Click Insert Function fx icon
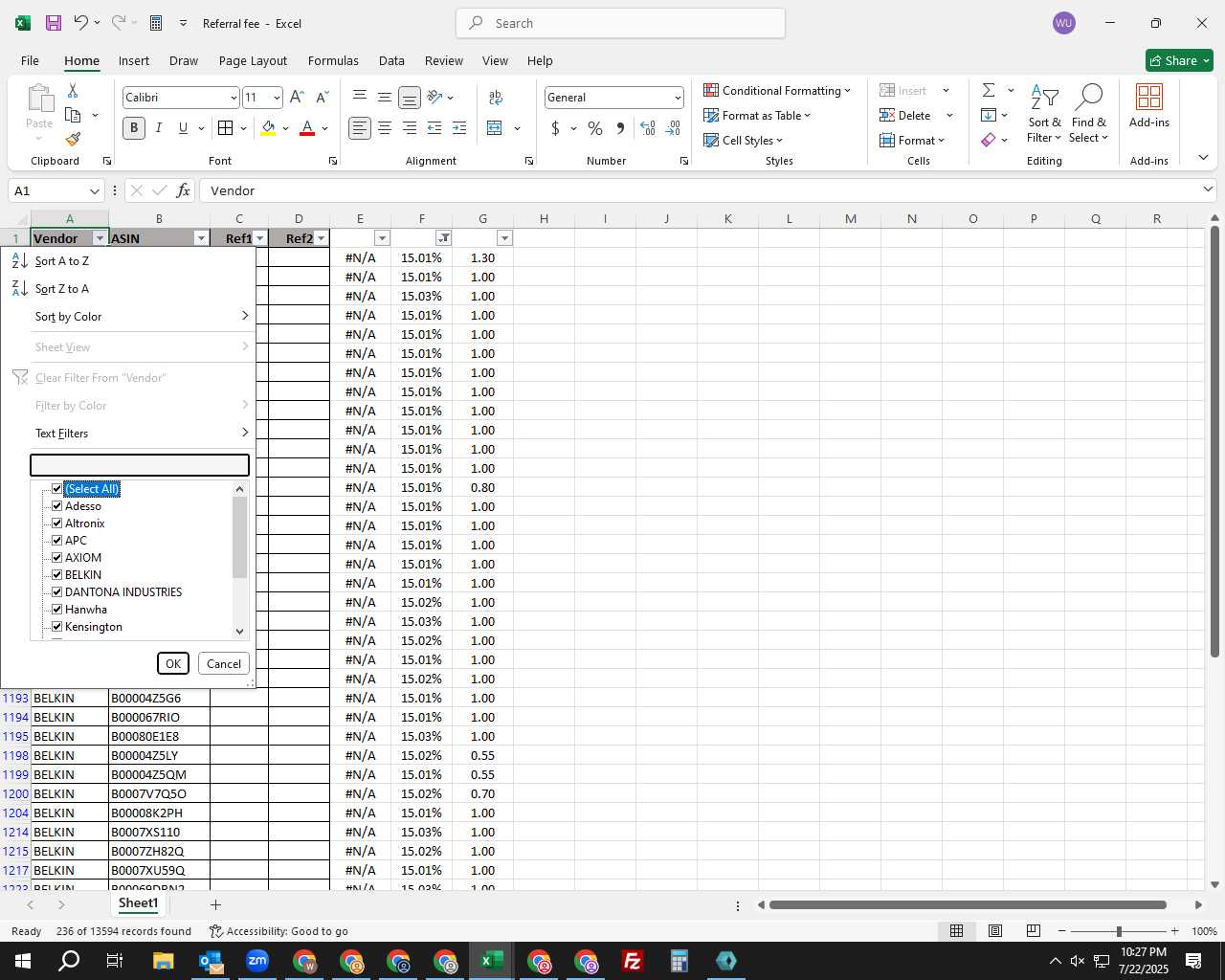 (183, 190)
